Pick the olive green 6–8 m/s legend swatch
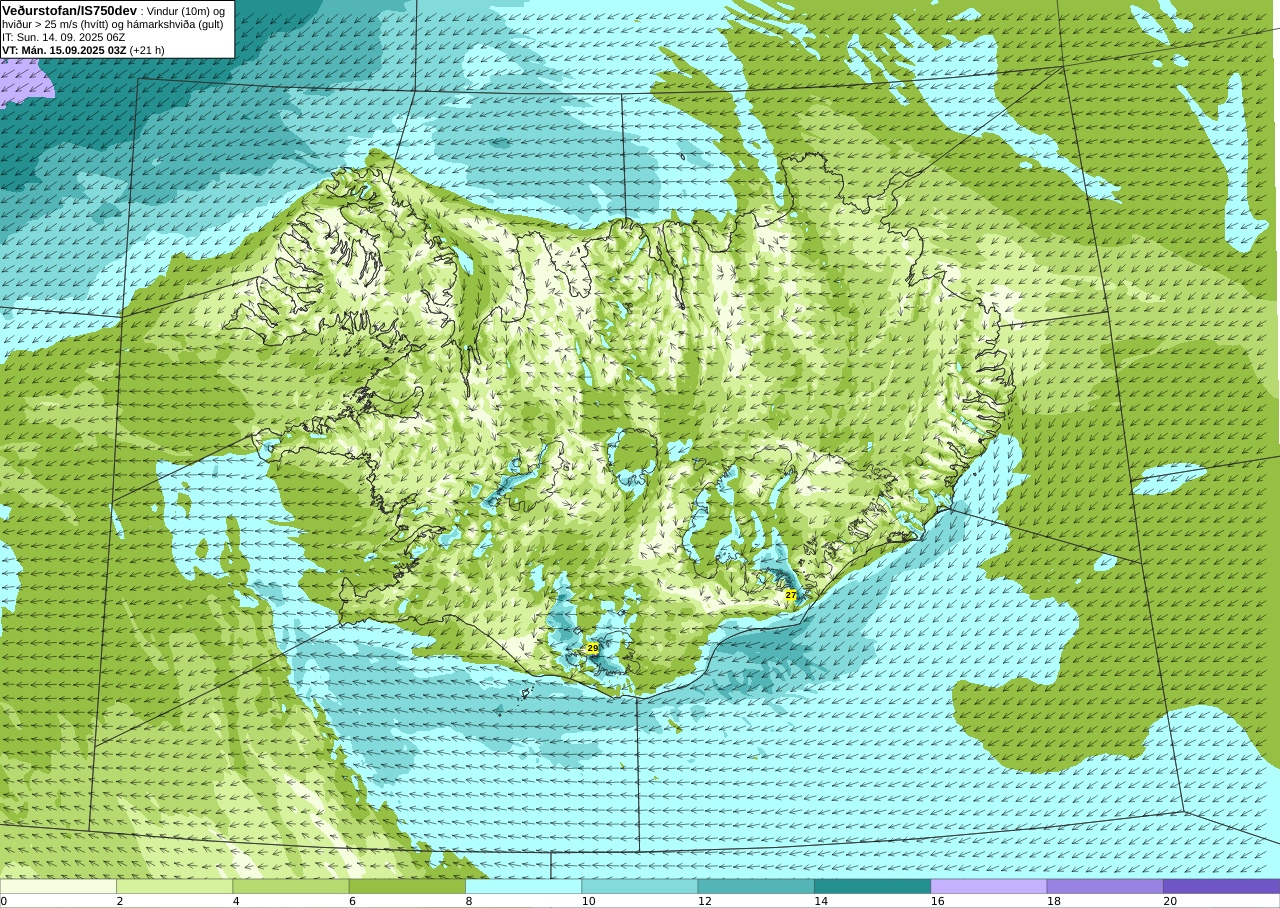This screenshot has width=1280, height=908. tap(407, 886)
